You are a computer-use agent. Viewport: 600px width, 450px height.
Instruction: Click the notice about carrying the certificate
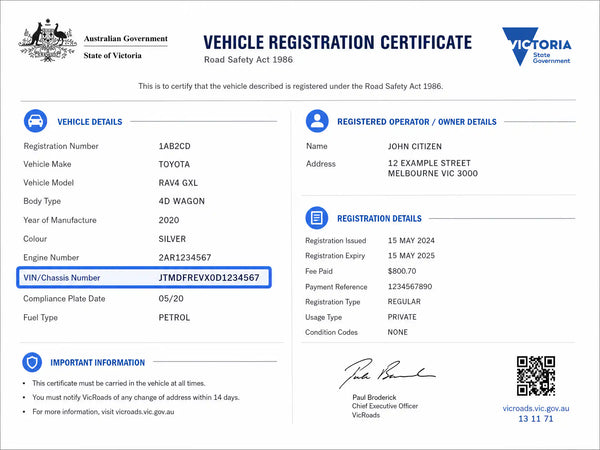tap(119, 383)
